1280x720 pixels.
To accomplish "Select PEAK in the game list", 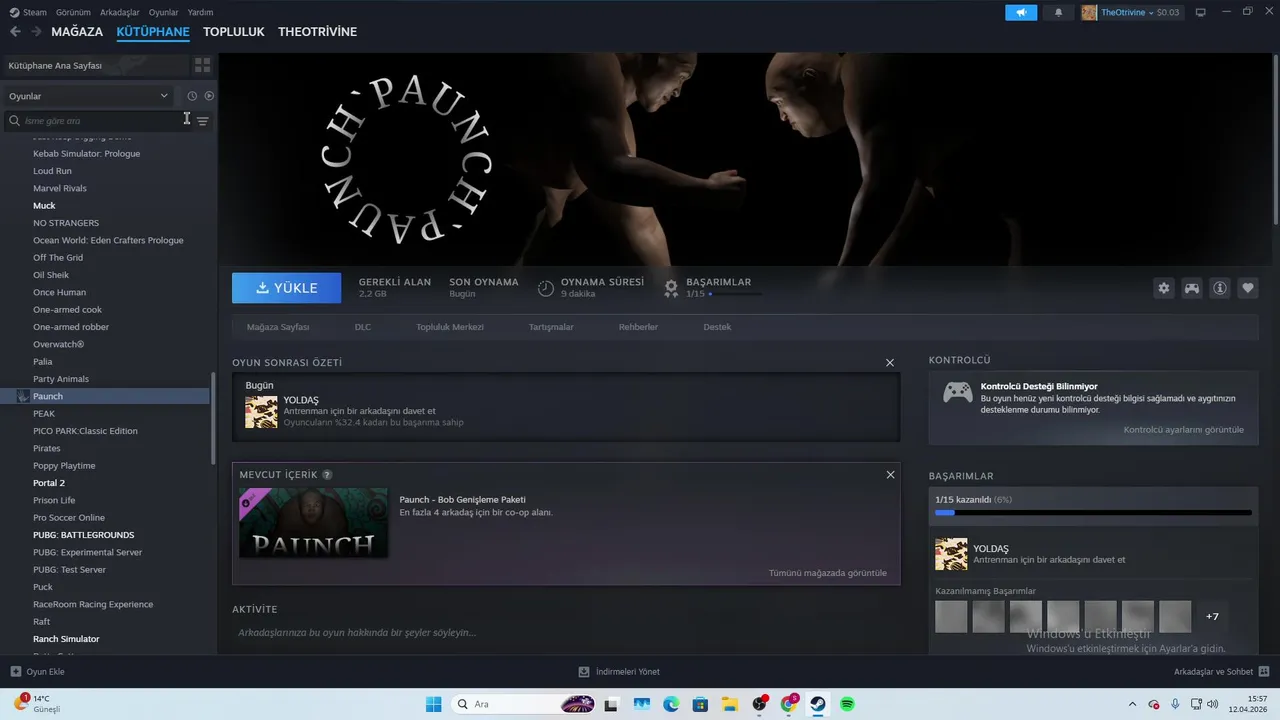I will click(x=44, y=413).
